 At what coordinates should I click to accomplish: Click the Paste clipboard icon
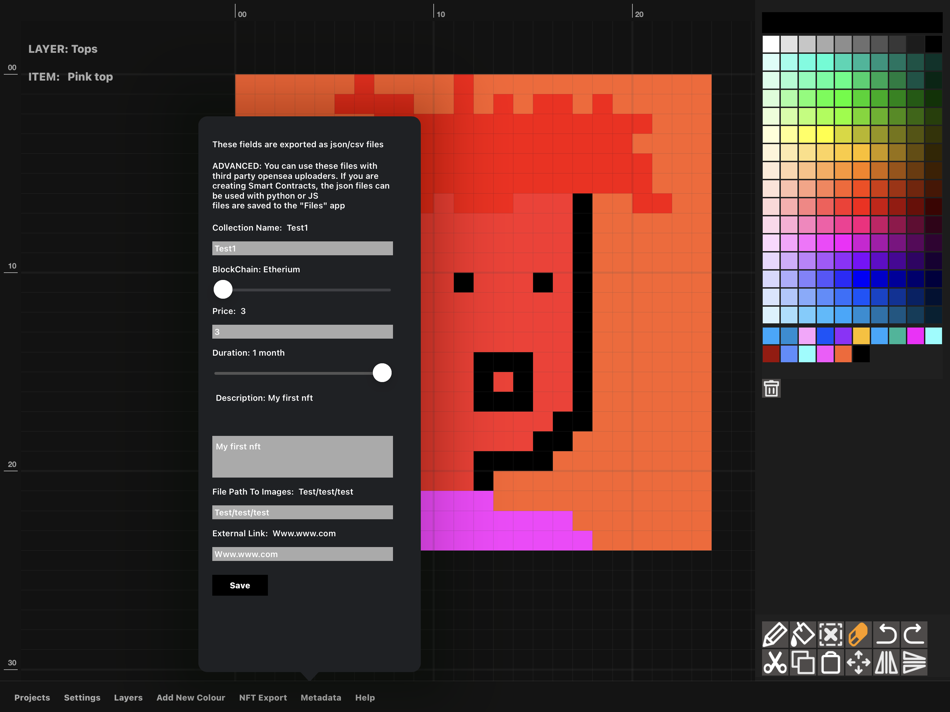pyautogui.click(x=831, y=662)
